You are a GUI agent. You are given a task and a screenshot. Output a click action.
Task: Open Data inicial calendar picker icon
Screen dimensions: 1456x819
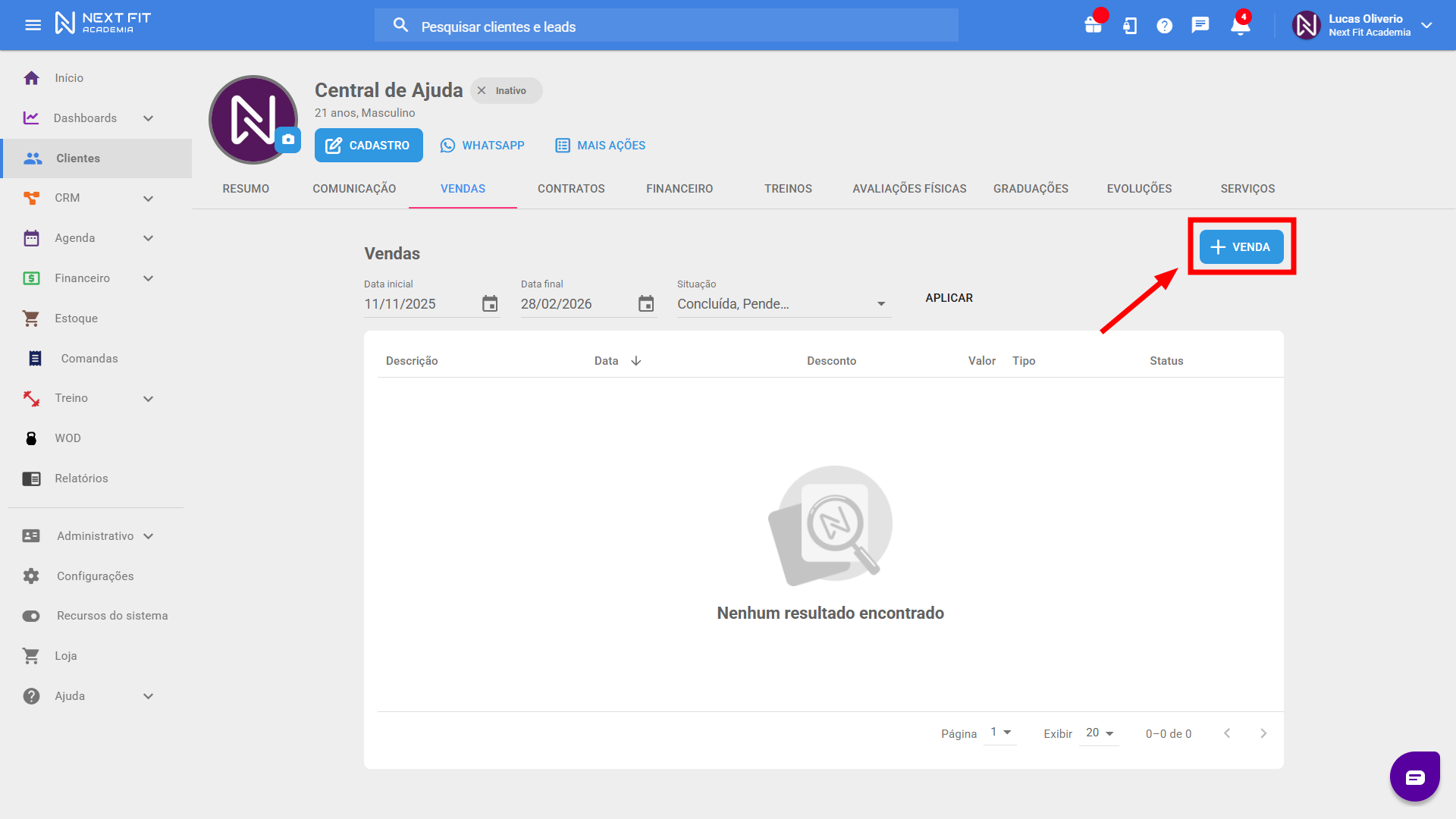tap(490, 304)
